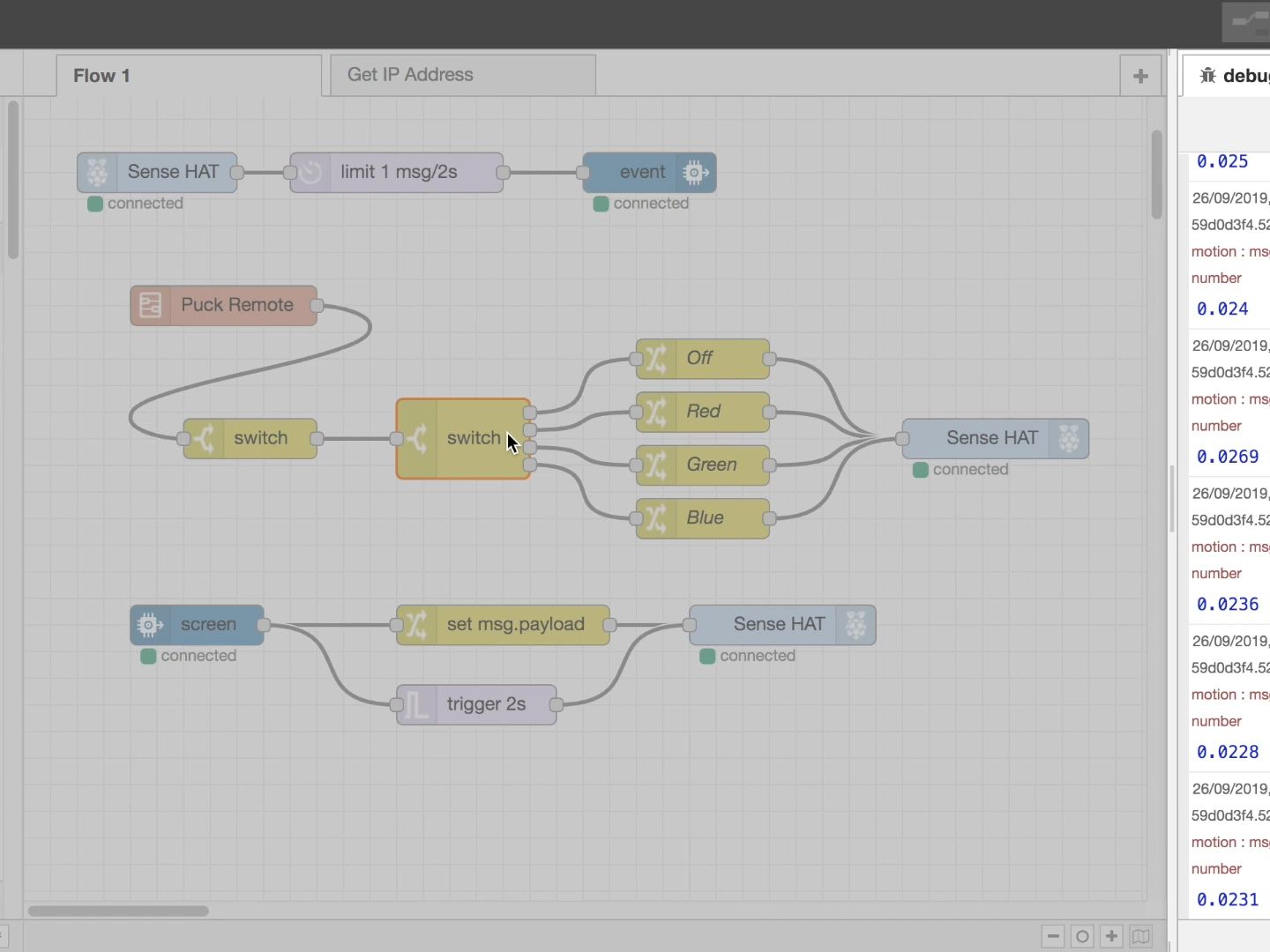Select the Blue change node

coord(702,518)
